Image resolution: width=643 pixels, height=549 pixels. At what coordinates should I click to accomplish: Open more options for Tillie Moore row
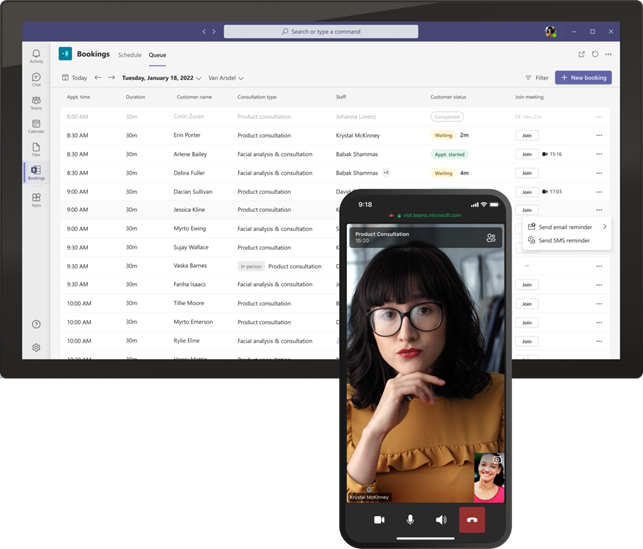(599, 304)
